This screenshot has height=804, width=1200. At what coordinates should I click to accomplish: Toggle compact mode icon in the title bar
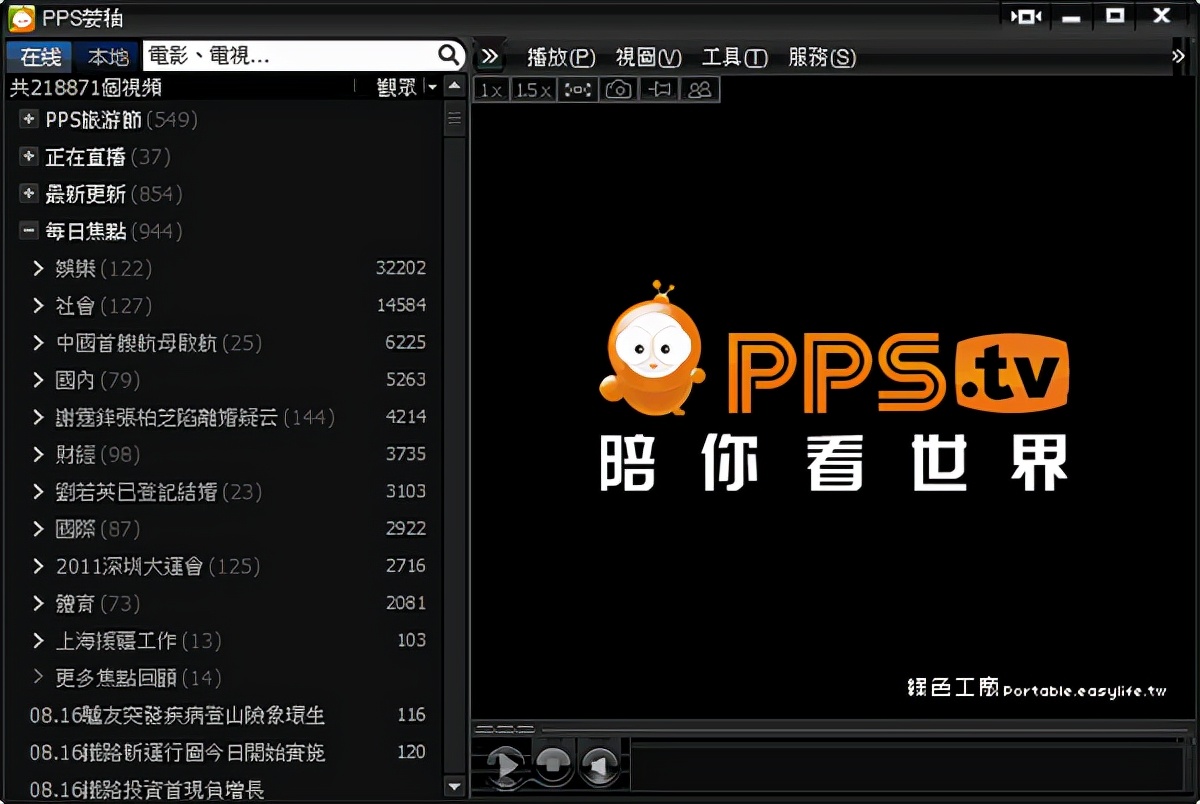[1025, 15]
